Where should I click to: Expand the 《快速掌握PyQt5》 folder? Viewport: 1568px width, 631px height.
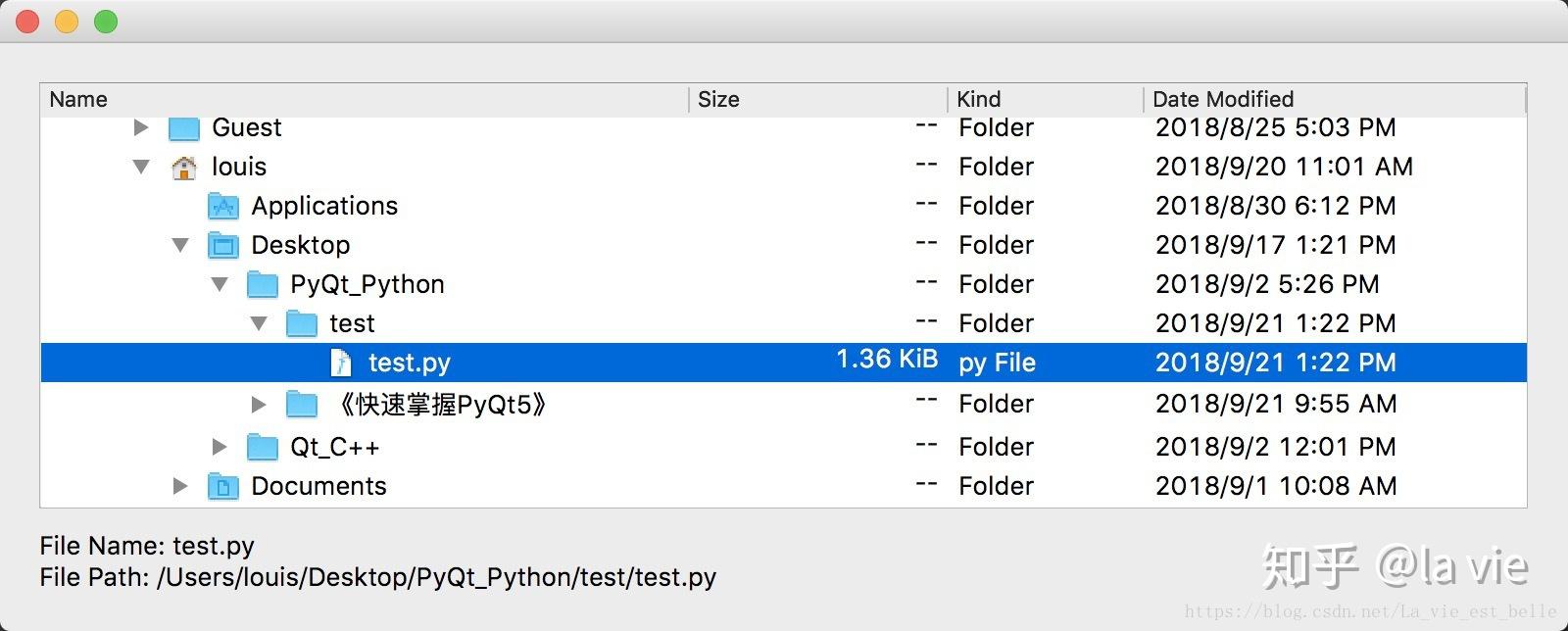point(259,404)
